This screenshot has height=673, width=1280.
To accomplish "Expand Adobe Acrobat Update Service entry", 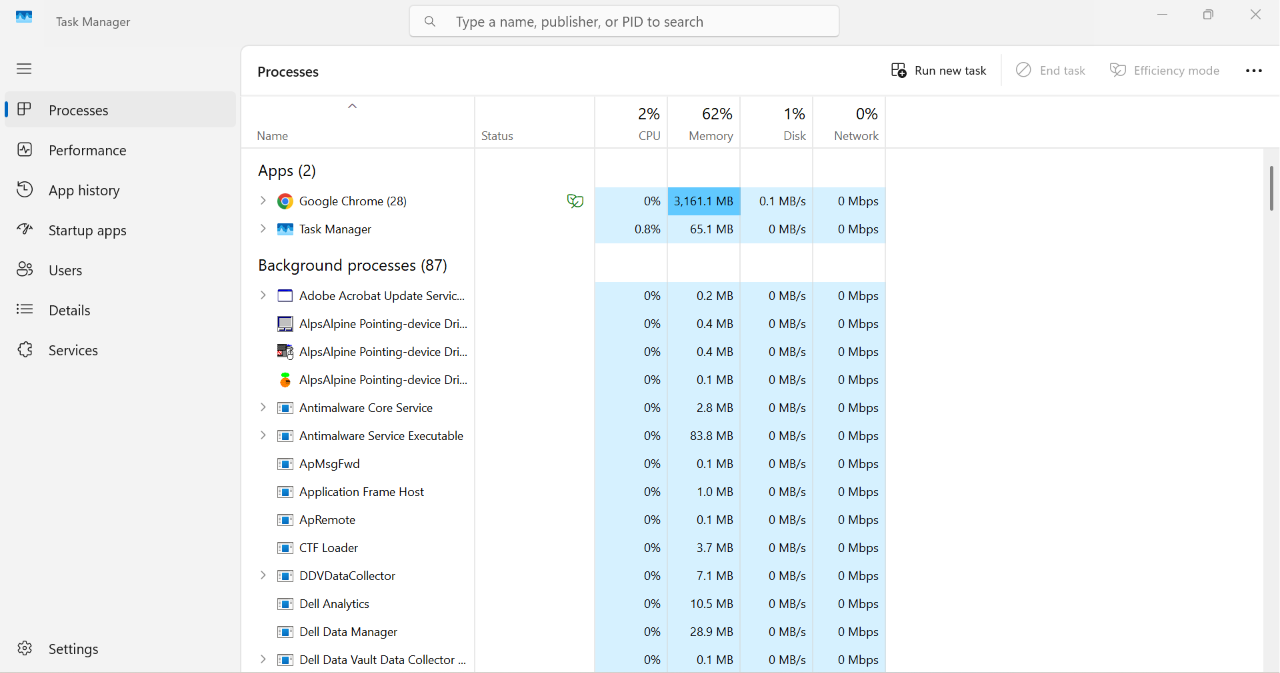I will pos(263,296).
